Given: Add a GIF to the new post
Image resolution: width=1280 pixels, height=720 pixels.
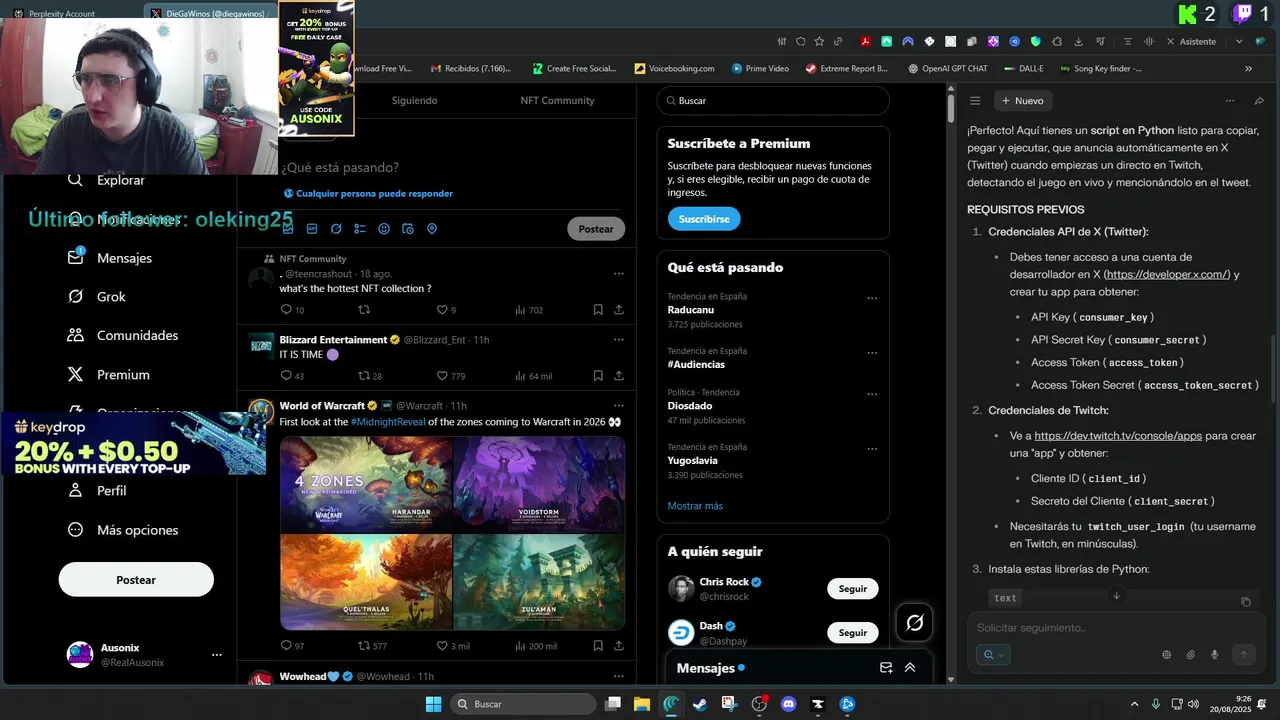Looking at the screenshot, I should tap(312, 229).
